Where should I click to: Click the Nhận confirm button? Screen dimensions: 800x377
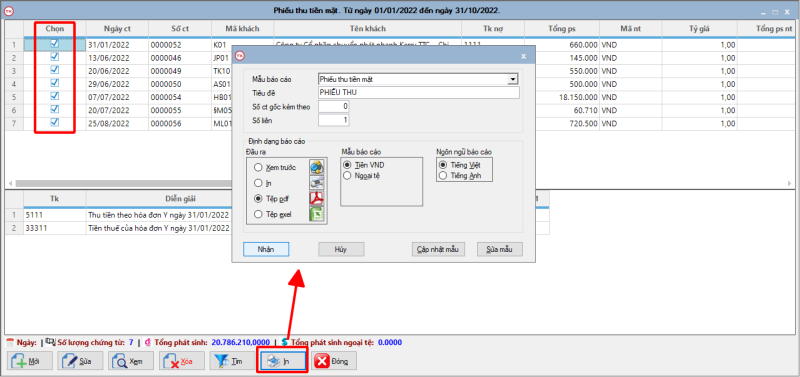pos(266,249)
